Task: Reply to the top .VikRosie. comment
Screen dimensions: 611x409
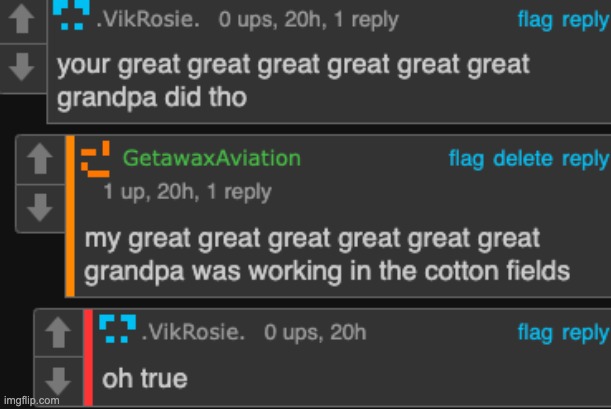Action: click(585, 19)
